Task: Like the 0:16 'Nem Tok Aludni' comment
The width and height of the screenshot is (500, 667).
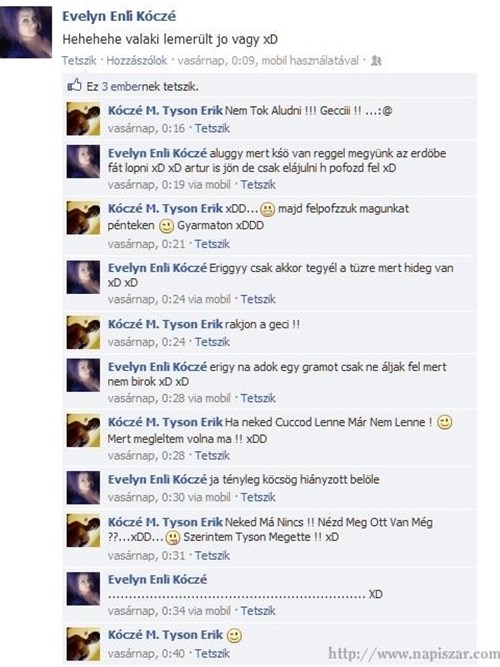Action: pyautogui.click(x=212, y=128)
